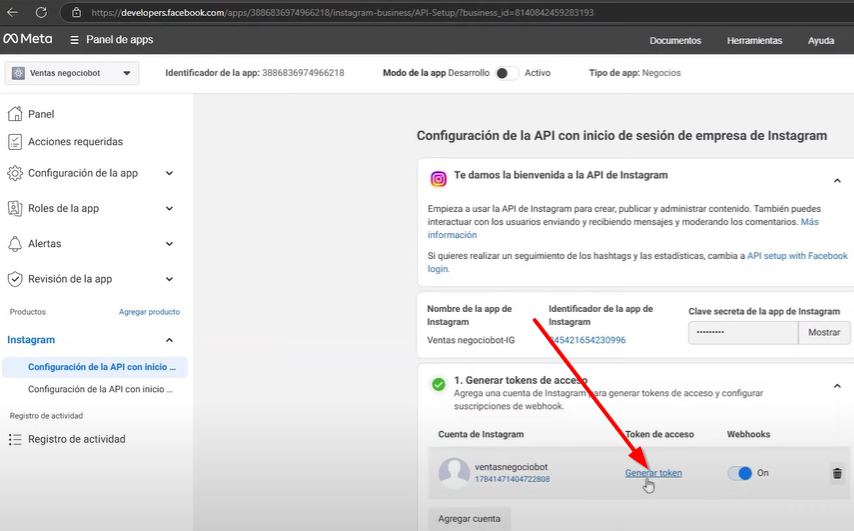The image size is (854, 531).
Task: Click the lock icon in address bar
Action: coord(77,12)
